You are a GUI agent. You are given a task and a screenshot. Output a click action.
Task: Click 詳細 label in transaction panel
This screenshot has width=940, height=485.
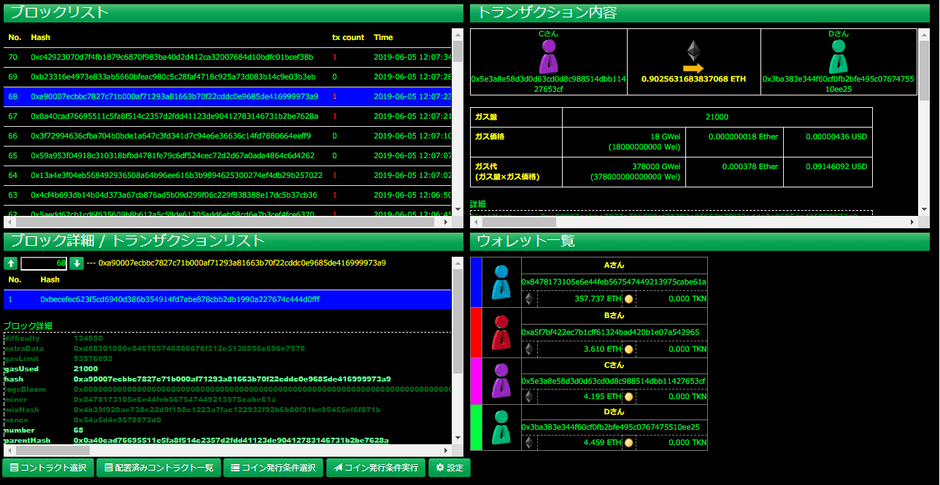478,204
